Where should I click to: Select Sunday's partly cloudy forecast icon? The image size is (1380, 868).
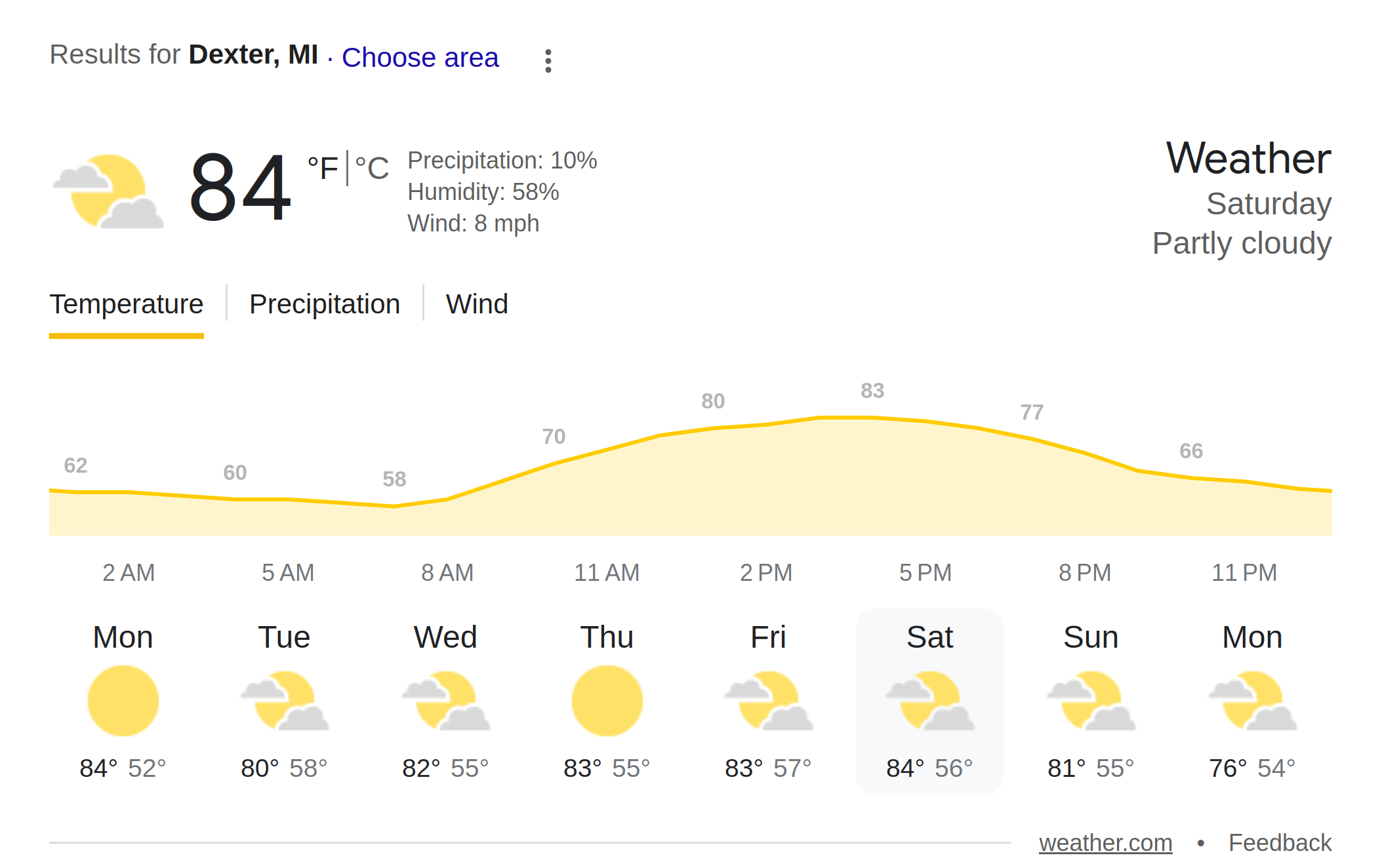pos(1091,701)
